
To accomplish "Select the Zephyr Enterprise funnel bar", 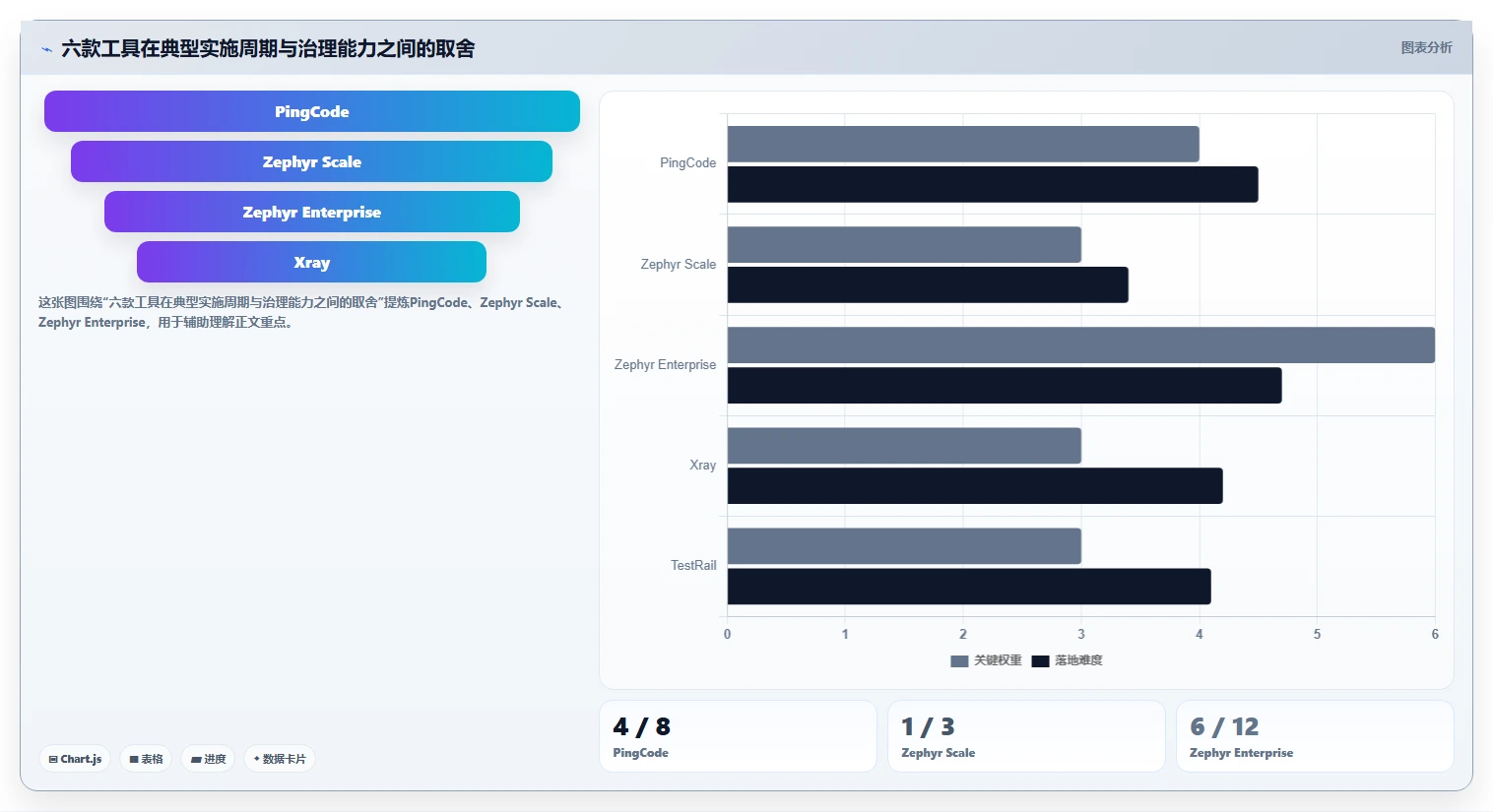I will click(312, 212).
